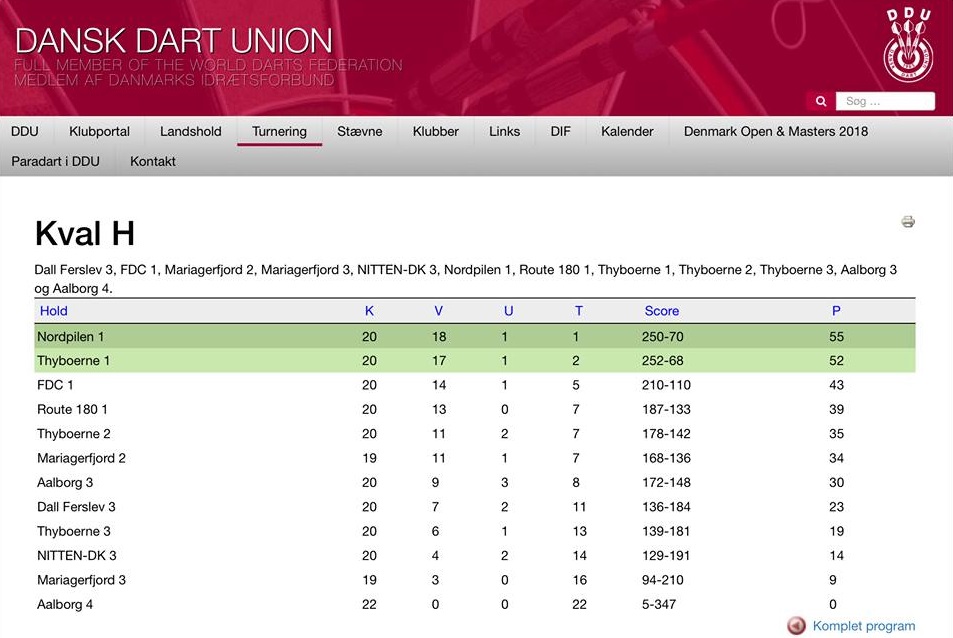Sort table by Score column header

(661, 311)
